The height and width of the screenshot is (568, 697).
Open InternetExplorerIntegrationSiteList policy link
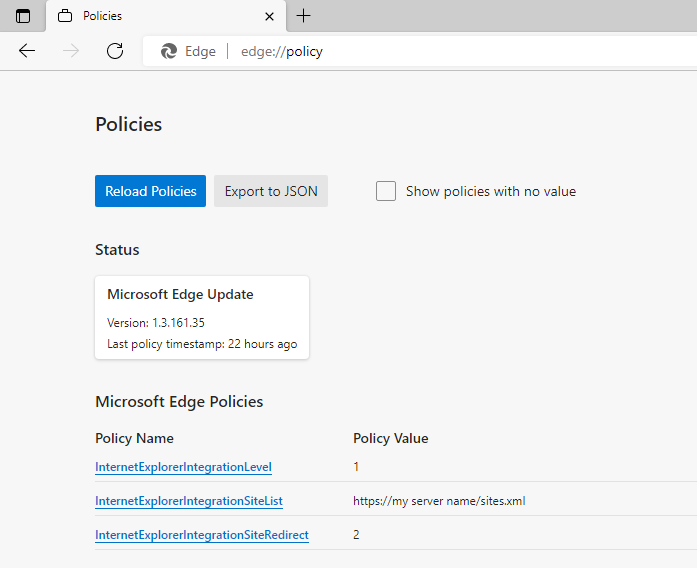coord(189,501)
